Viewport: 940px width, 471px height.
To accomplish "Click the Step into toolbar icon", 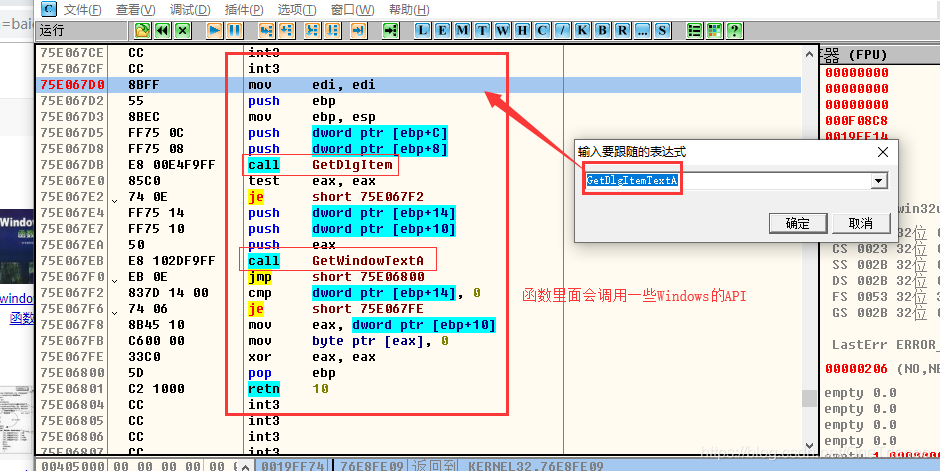I will coord(267,31).
